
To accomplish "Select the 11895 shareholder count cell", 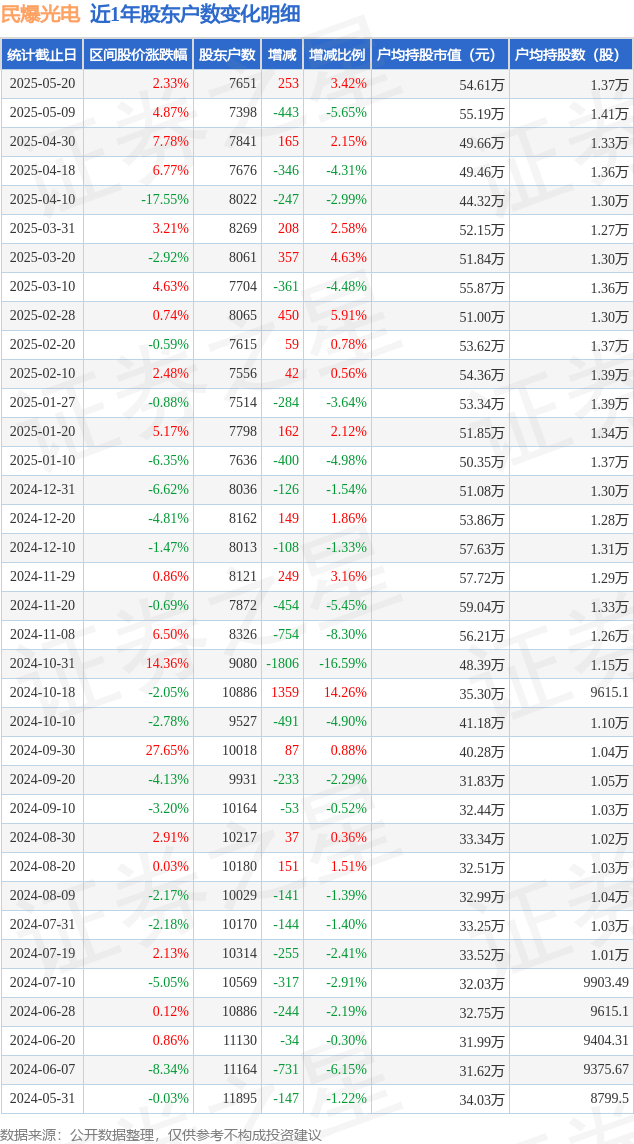I will [238, 1099].
